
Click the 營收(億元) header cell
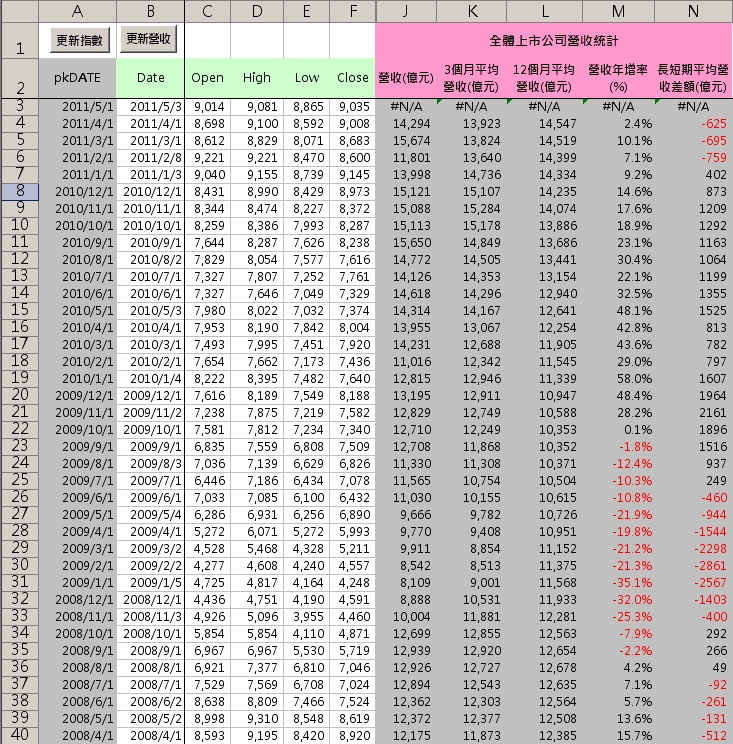tap(406, 78)
